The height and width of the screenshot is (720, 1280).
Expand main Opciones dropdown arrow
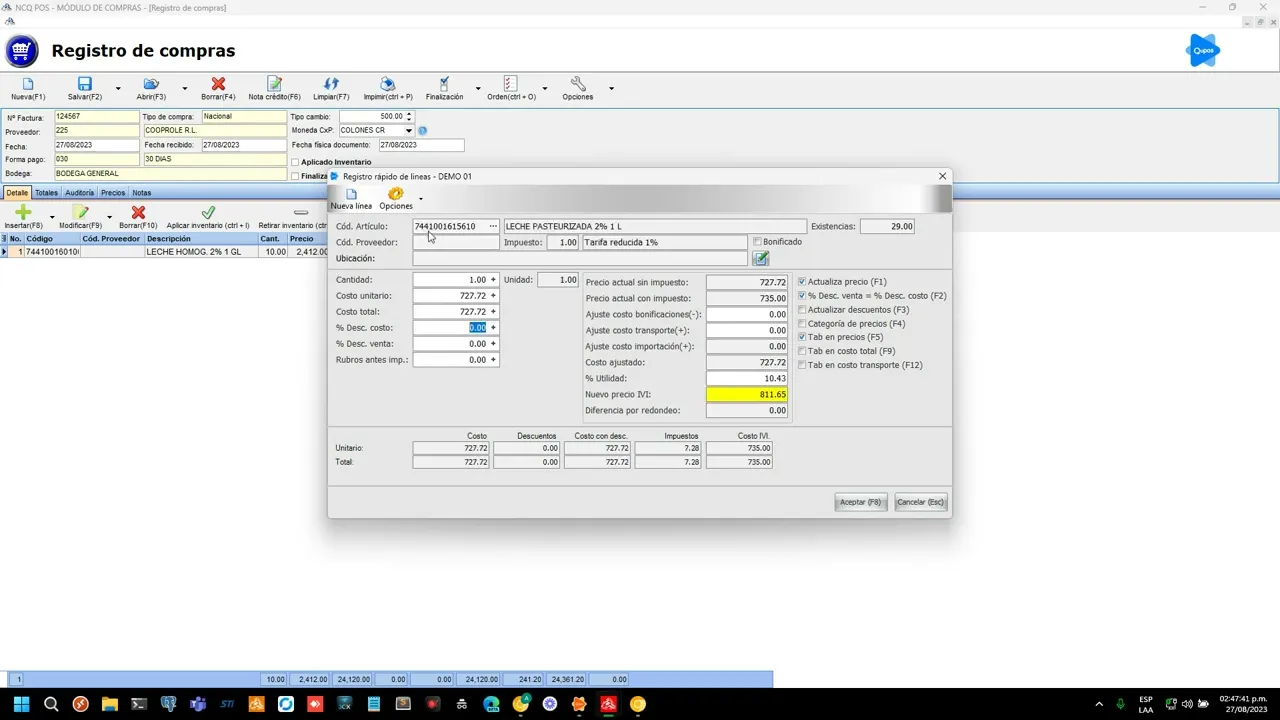coord(611,89)
